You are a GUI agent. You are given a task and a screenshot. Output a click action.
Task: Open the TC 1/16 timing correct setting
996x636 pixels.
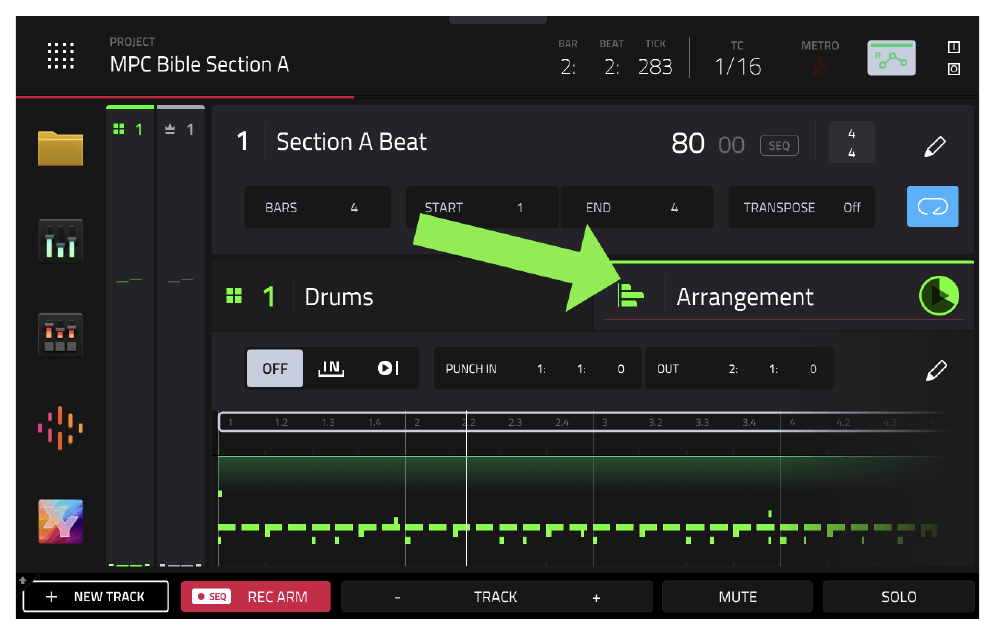pyautogui.click(x=737, y=58)
